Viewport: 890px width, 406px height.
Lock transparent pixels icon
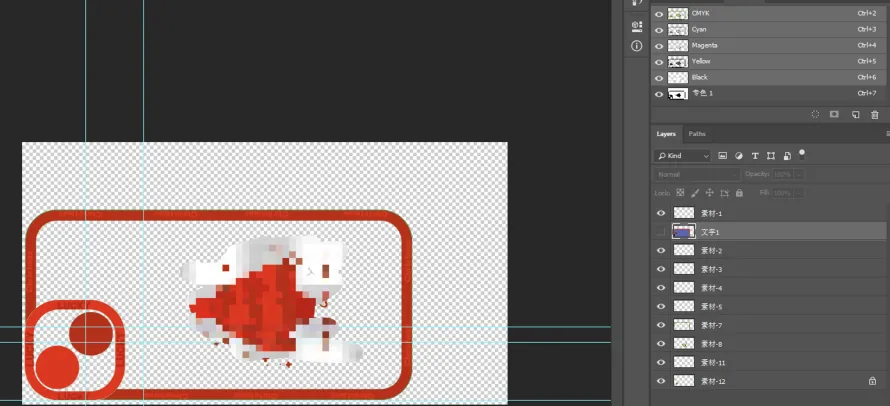coord(680,193)
